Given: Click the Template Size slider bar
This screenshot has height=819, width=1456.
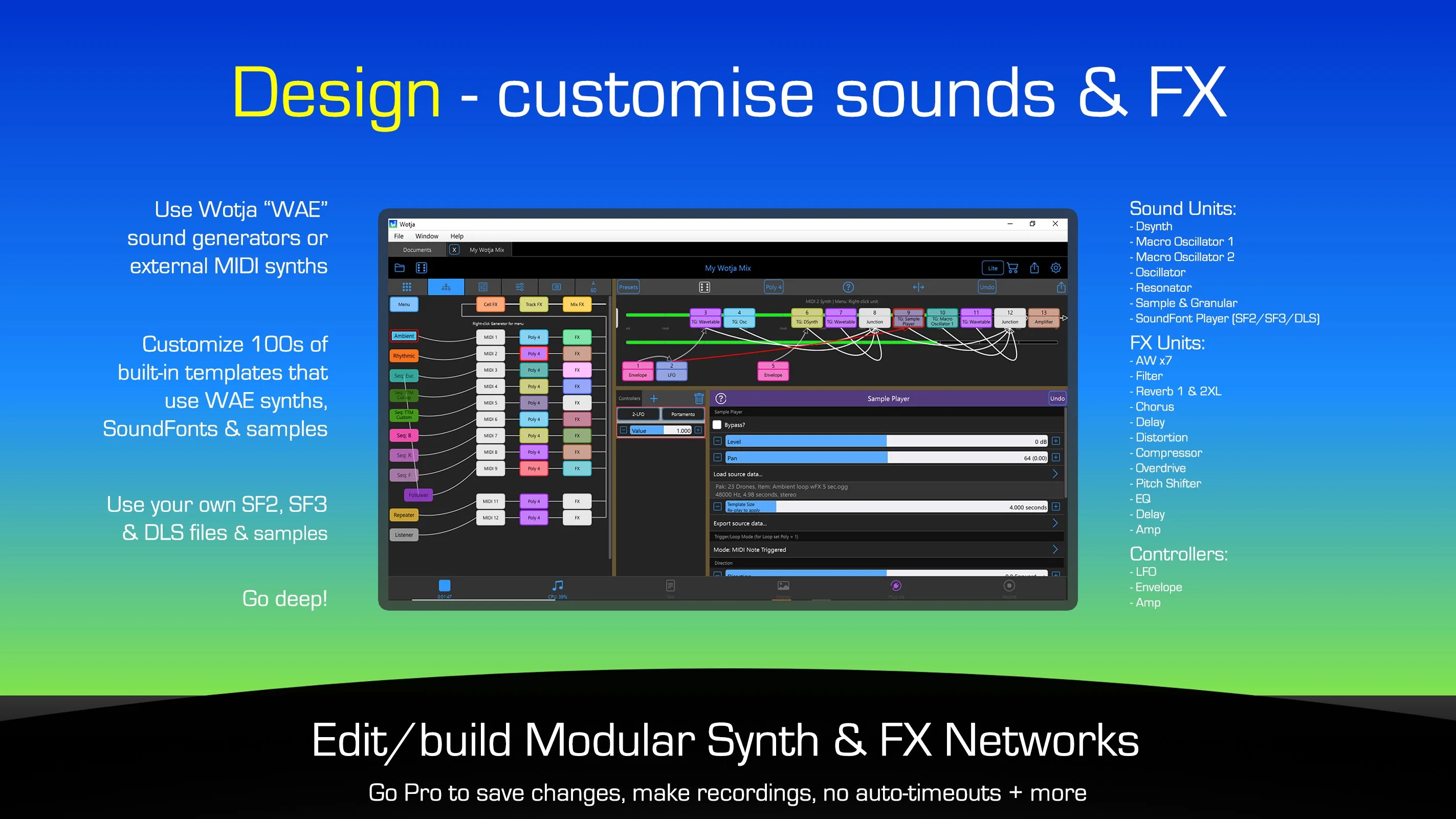Looking at the screenshot, I should point(887,507).
